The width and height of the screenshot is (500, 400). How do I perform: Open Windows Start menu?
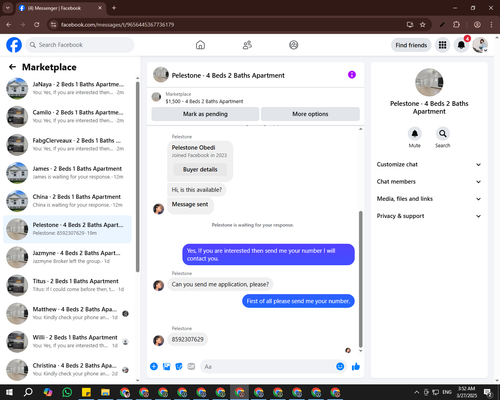(x=9, y=392)
